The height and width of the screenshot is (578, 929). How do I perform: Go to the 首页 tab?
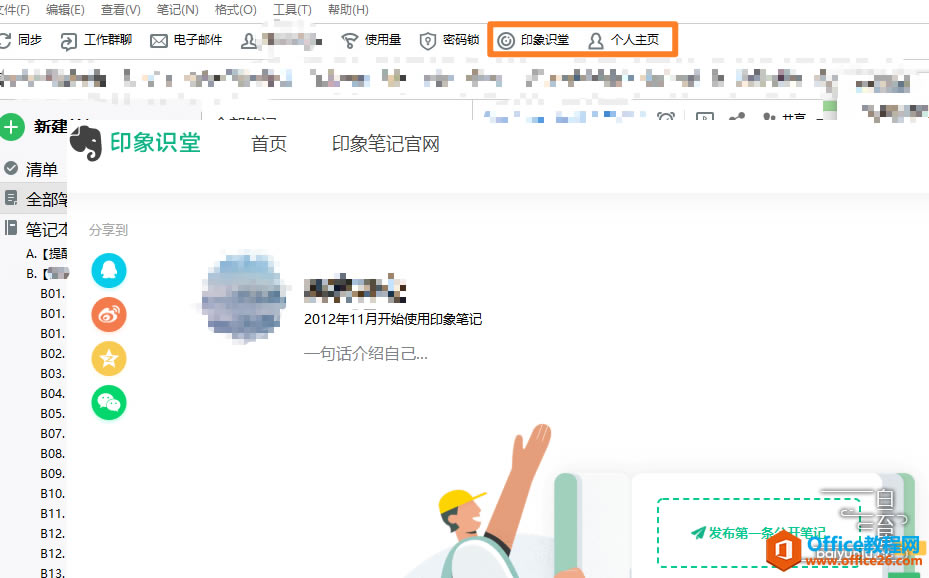coord(269,144)
